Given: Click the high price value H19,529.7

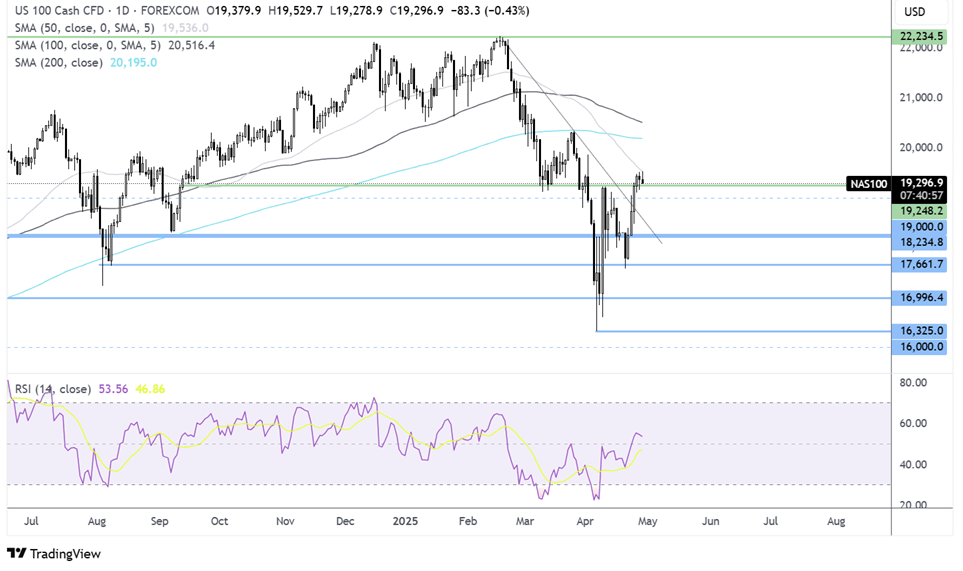Looking at the screenshot, I should (295, 10).
